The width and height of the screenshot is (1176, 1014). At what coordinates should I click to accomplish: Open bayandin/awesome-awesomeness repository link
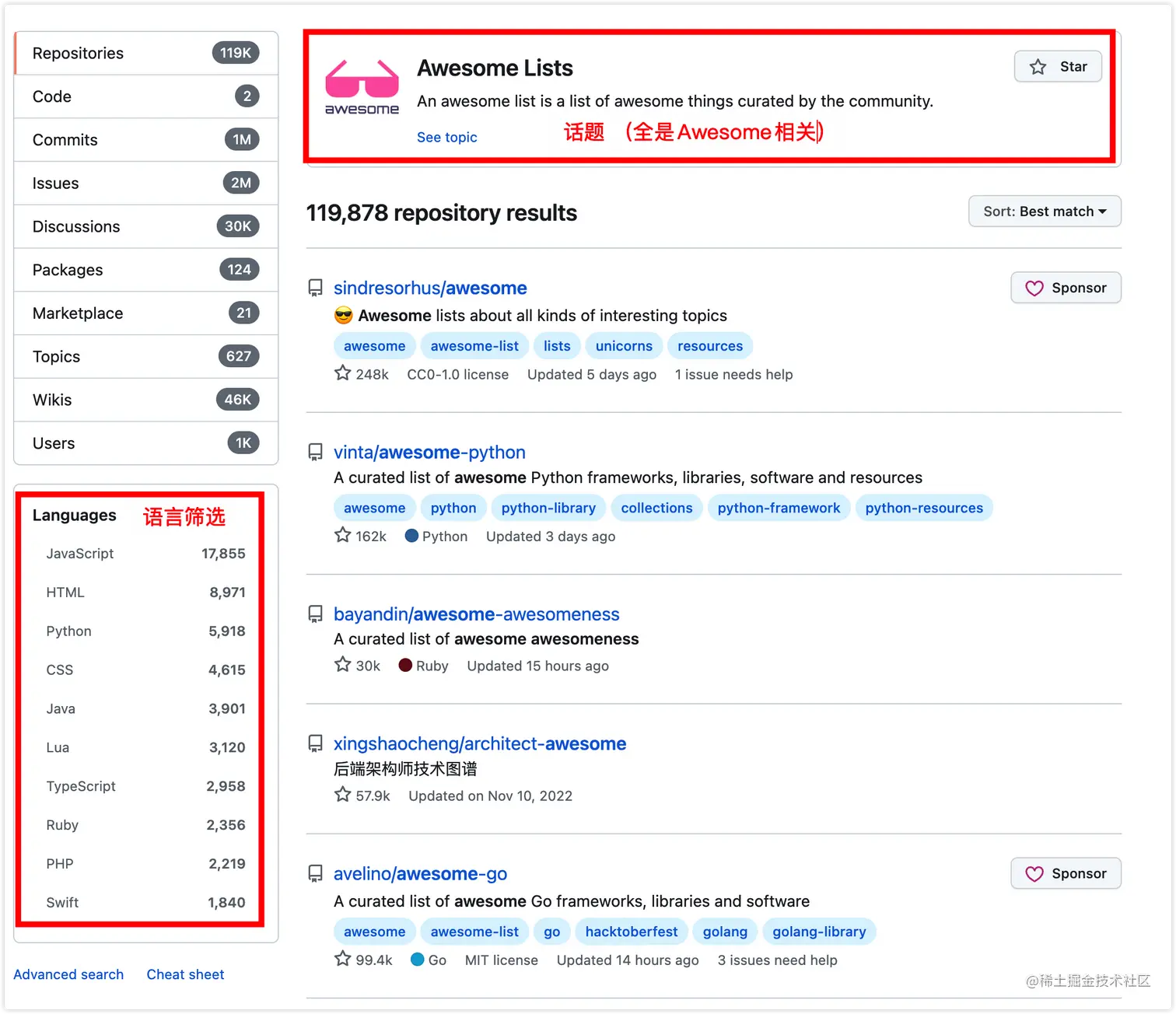(477, 614)
